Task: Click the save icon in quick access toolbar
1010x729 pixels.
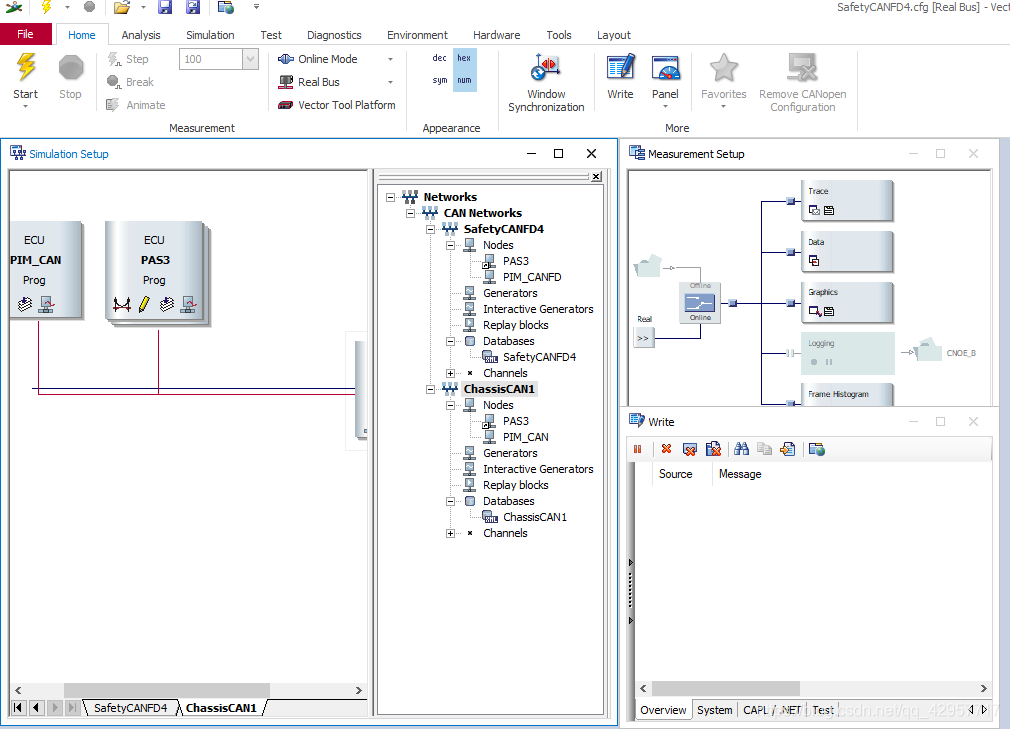Action: click(x=165, y=7)
